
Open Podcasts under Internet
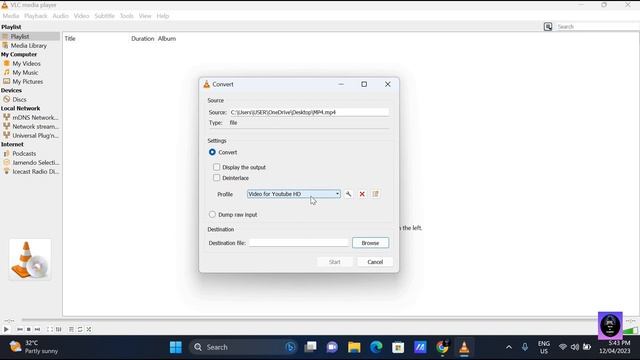click(x=24, y=153)
